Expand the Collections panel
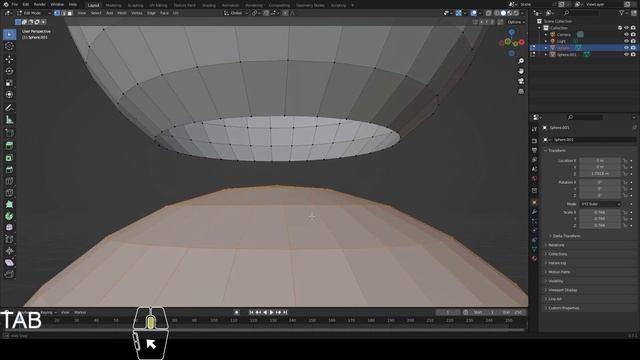Viewport: 640px width, 360px height. click(556, 254)
